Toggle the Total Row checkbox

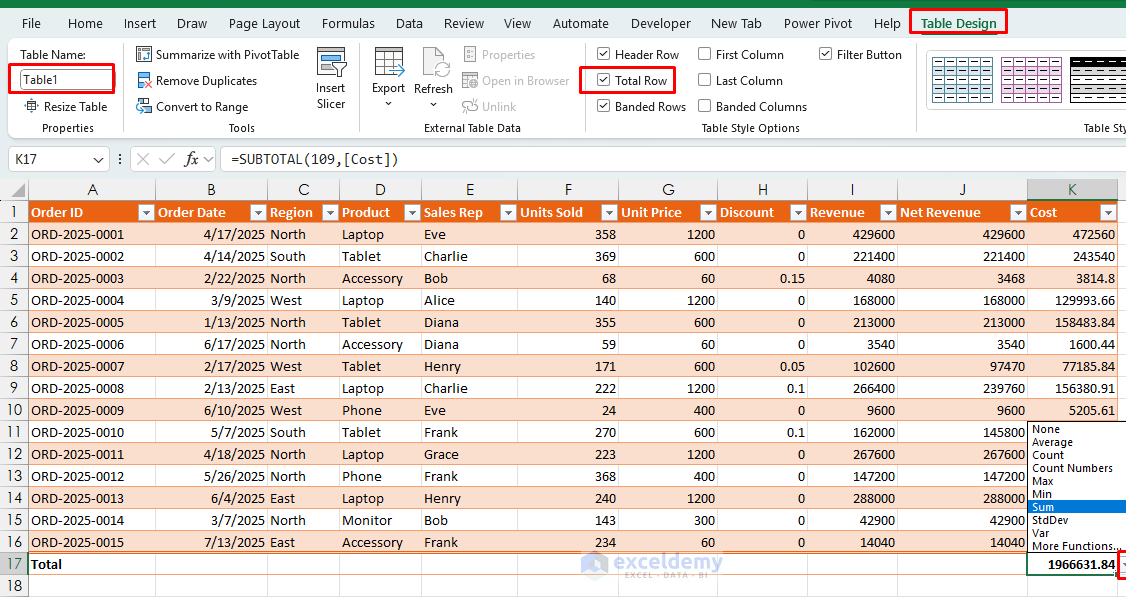click(x=604, y=80)
